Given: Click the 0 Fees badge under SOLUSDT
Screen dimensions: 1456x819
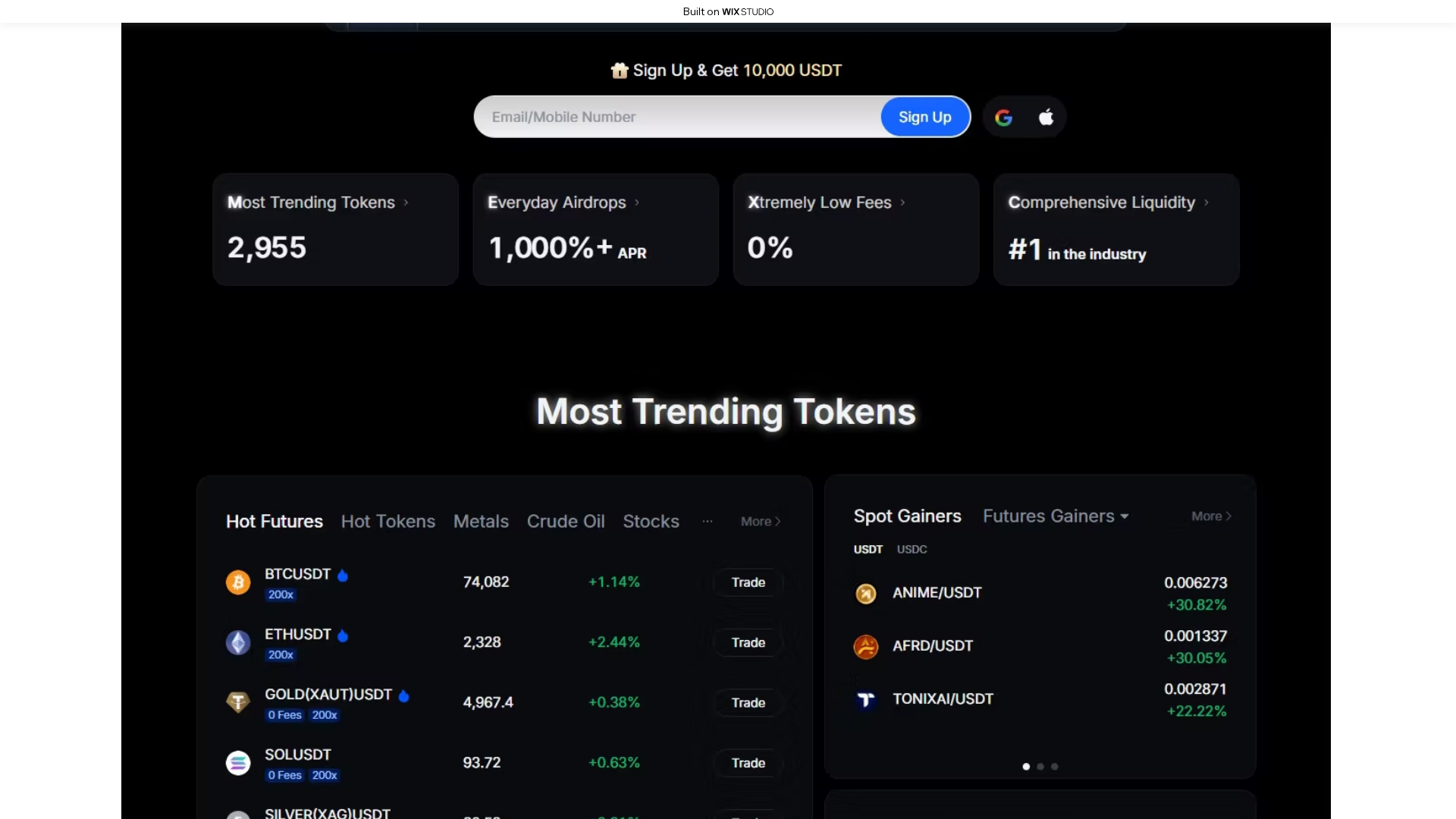Looking at the screenshot, I should 284,776.
